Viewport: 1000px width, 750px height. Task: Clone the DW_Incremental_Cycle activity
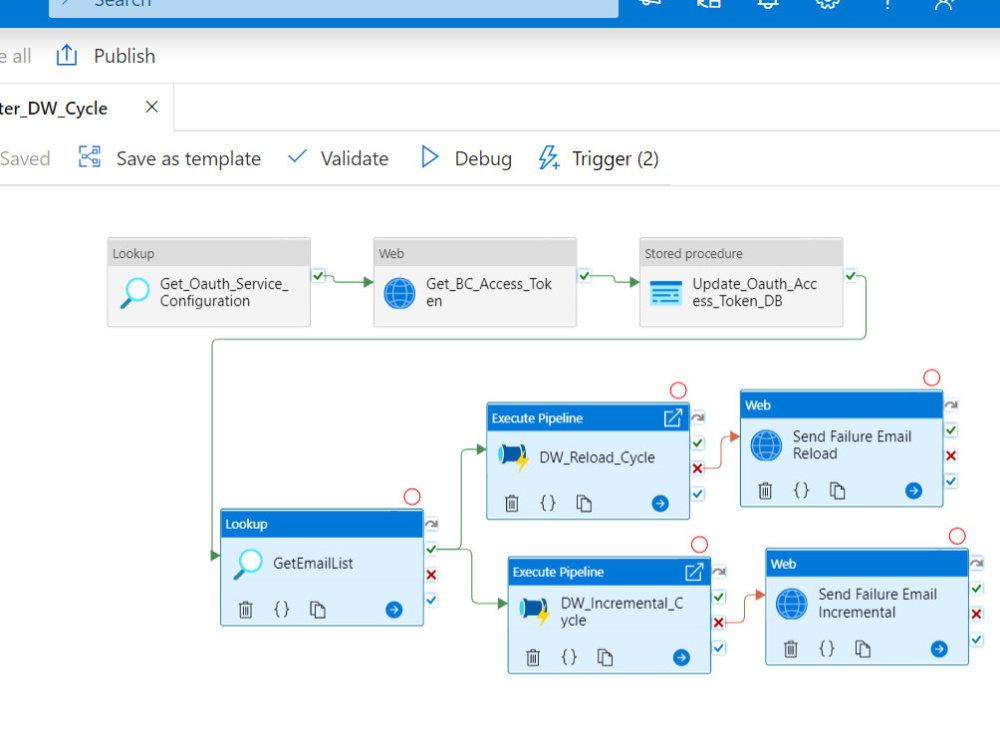coord(605,657)
